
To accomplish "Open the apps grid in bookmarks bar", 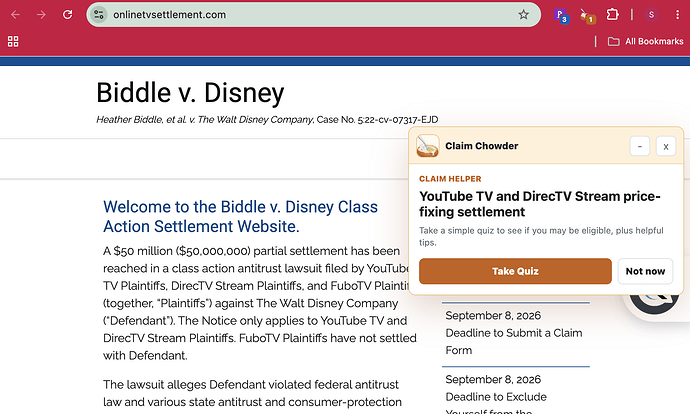I will pos(13,41).
